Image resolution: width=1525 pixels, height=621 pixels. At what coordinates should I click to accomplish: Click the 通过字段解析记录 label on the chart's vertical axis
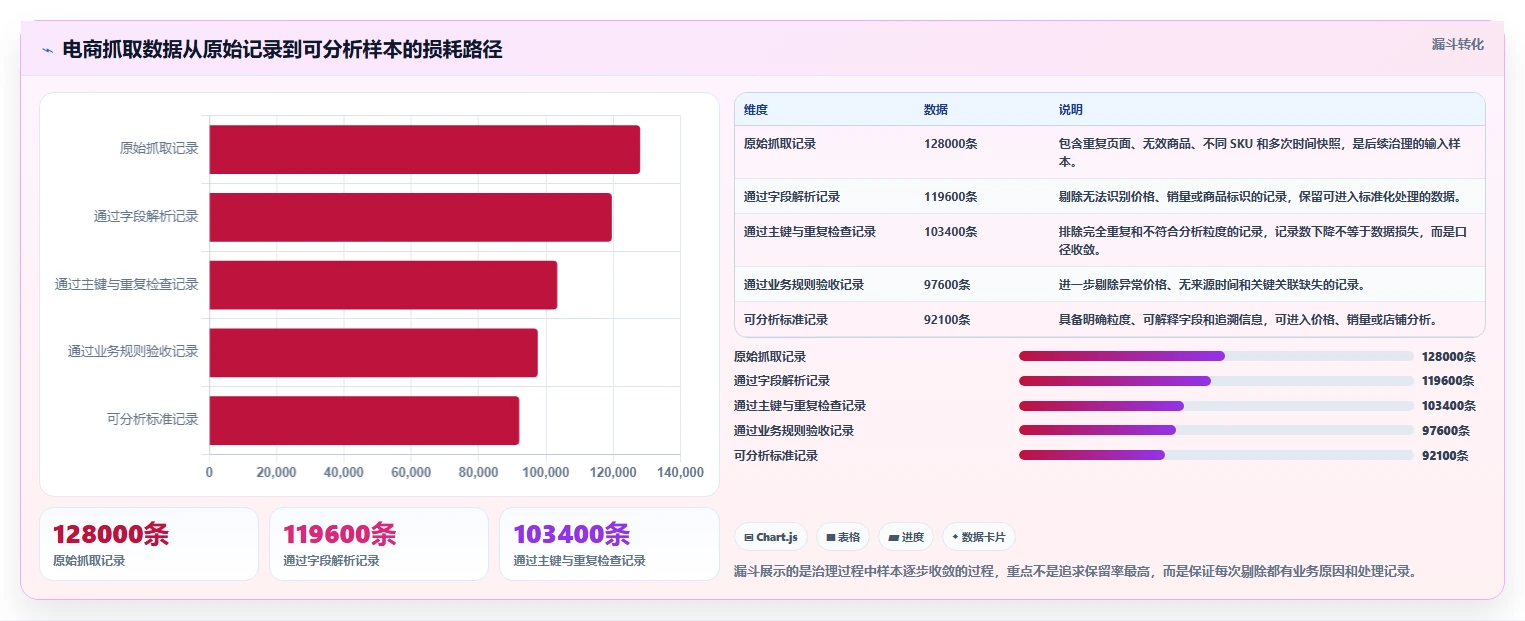click(x=146, y=216)
